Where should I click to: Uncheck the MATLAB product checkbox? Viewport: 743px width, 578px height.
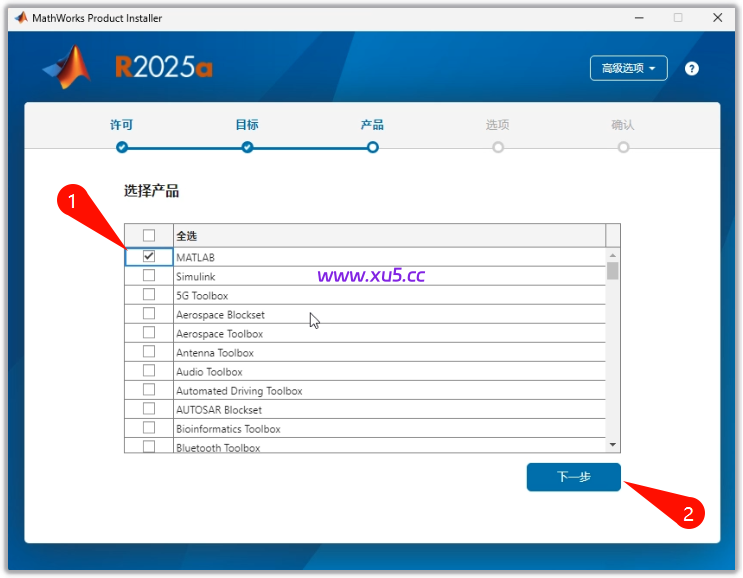(x=149, y=257)
